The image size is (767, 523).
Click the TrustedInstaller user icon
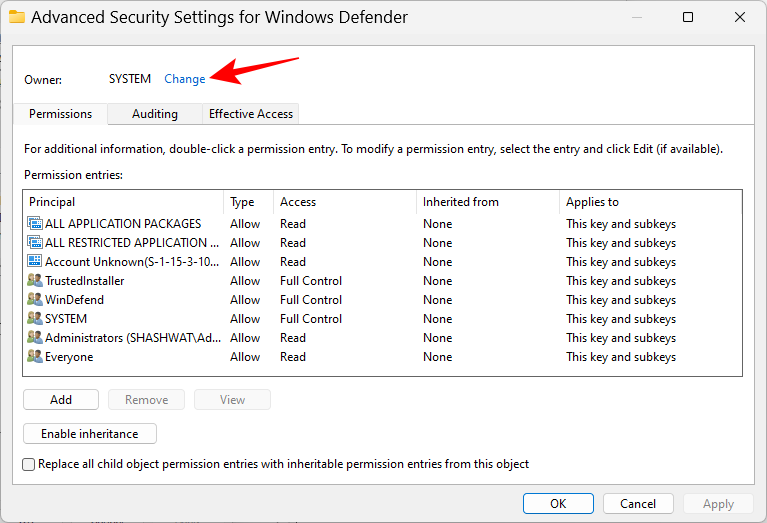coord(35,281)
